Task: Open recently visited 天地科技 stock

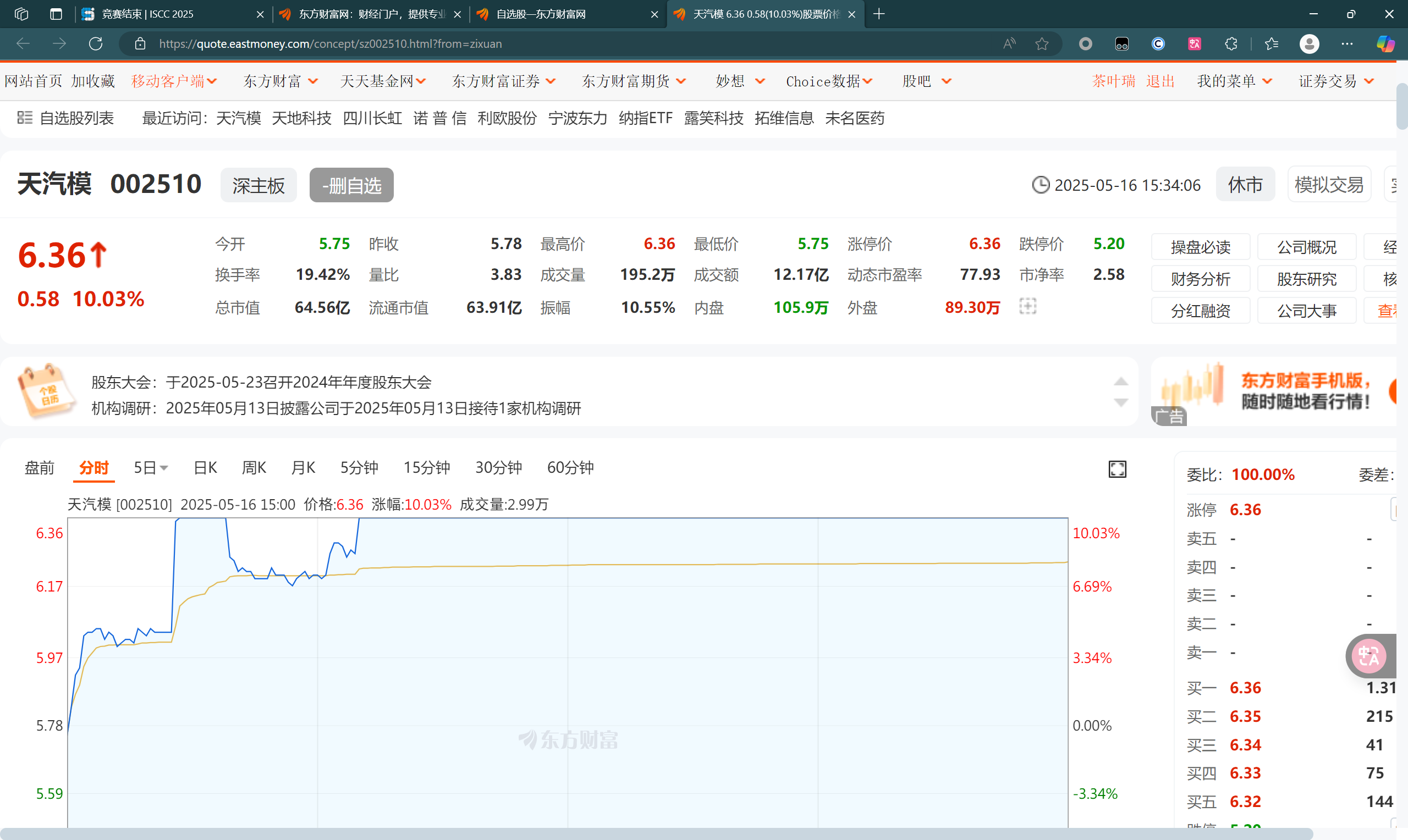Action: (301, 118)
